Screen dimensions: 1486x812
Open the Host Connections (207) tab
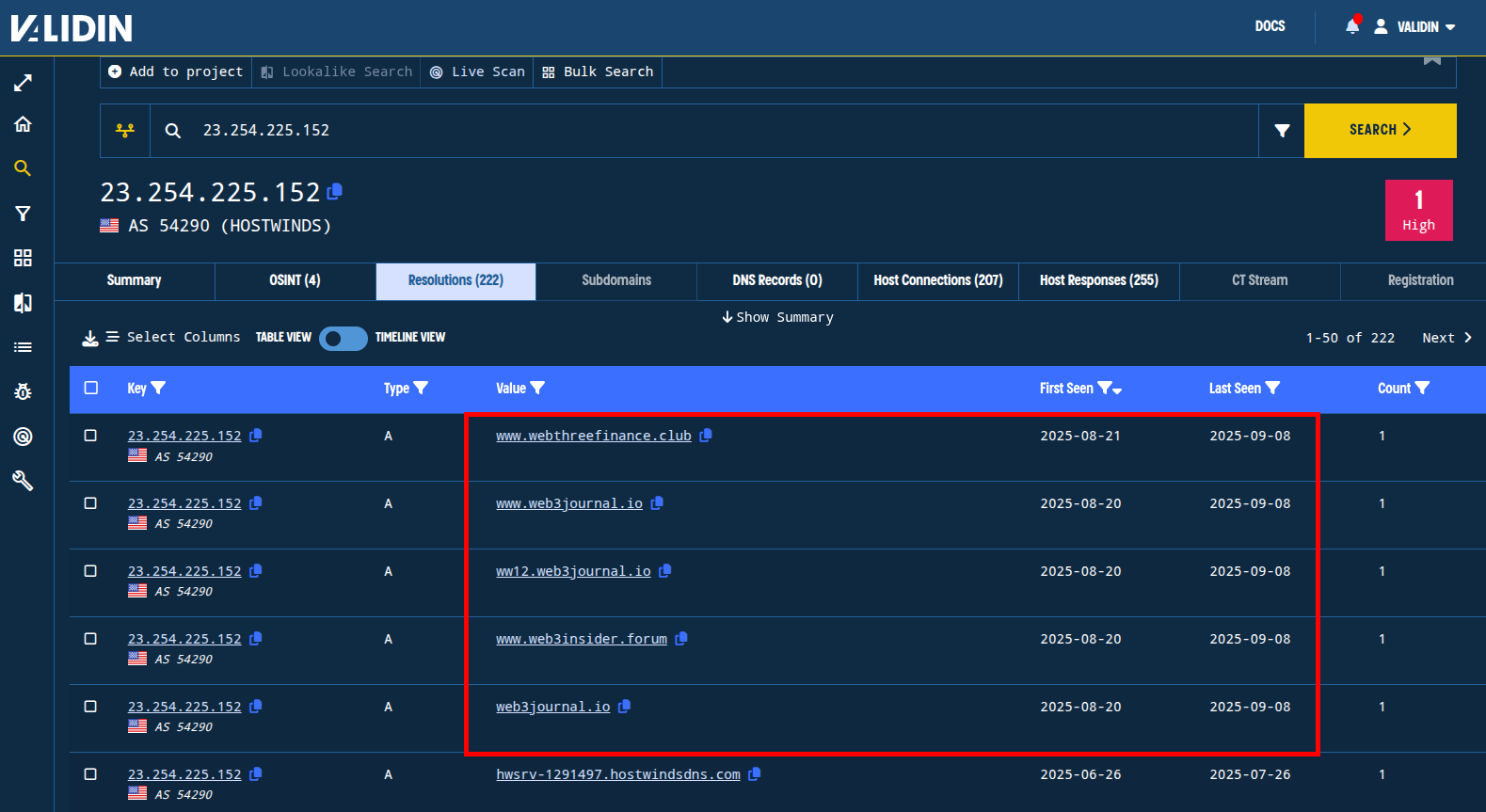click(938, 280)
